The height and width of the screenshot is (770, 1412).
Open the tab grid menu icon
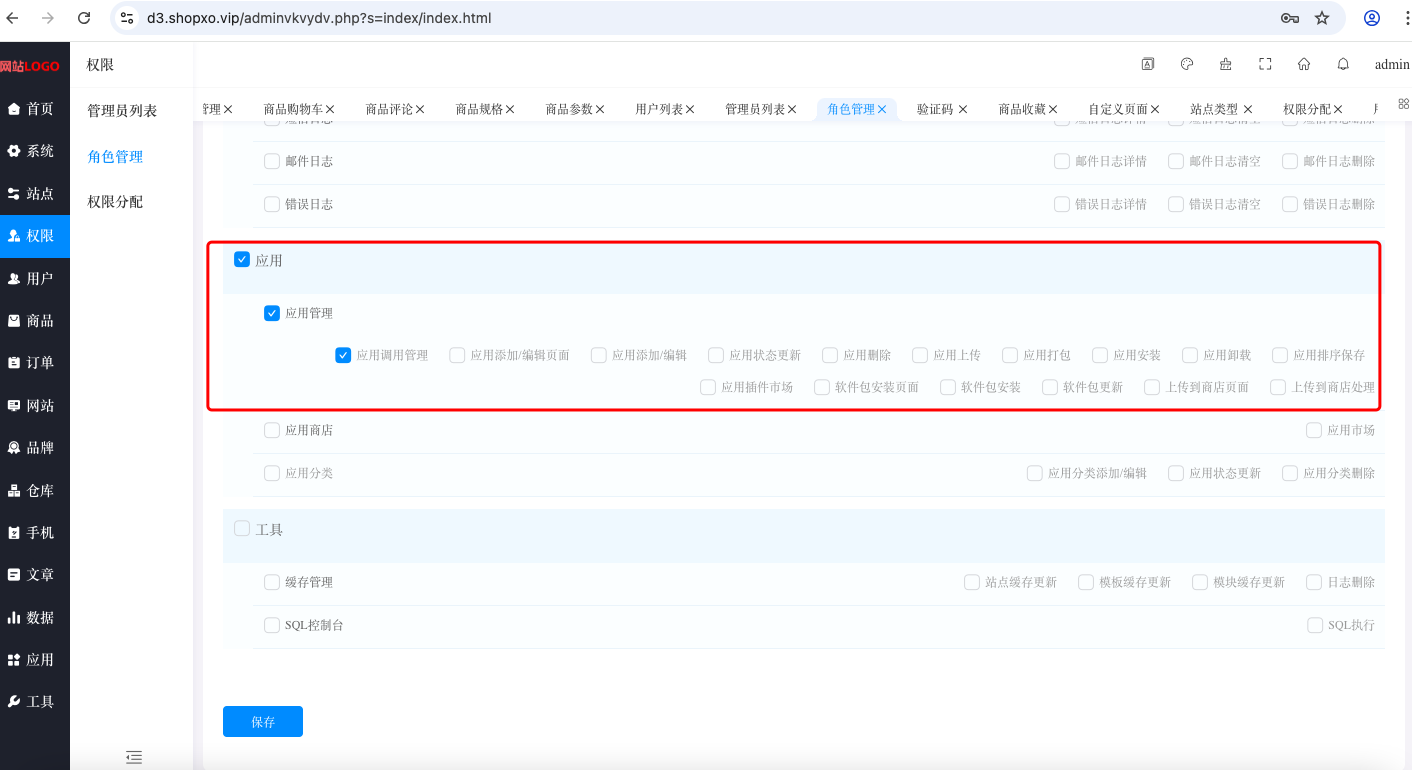[x=1403, y=103]
